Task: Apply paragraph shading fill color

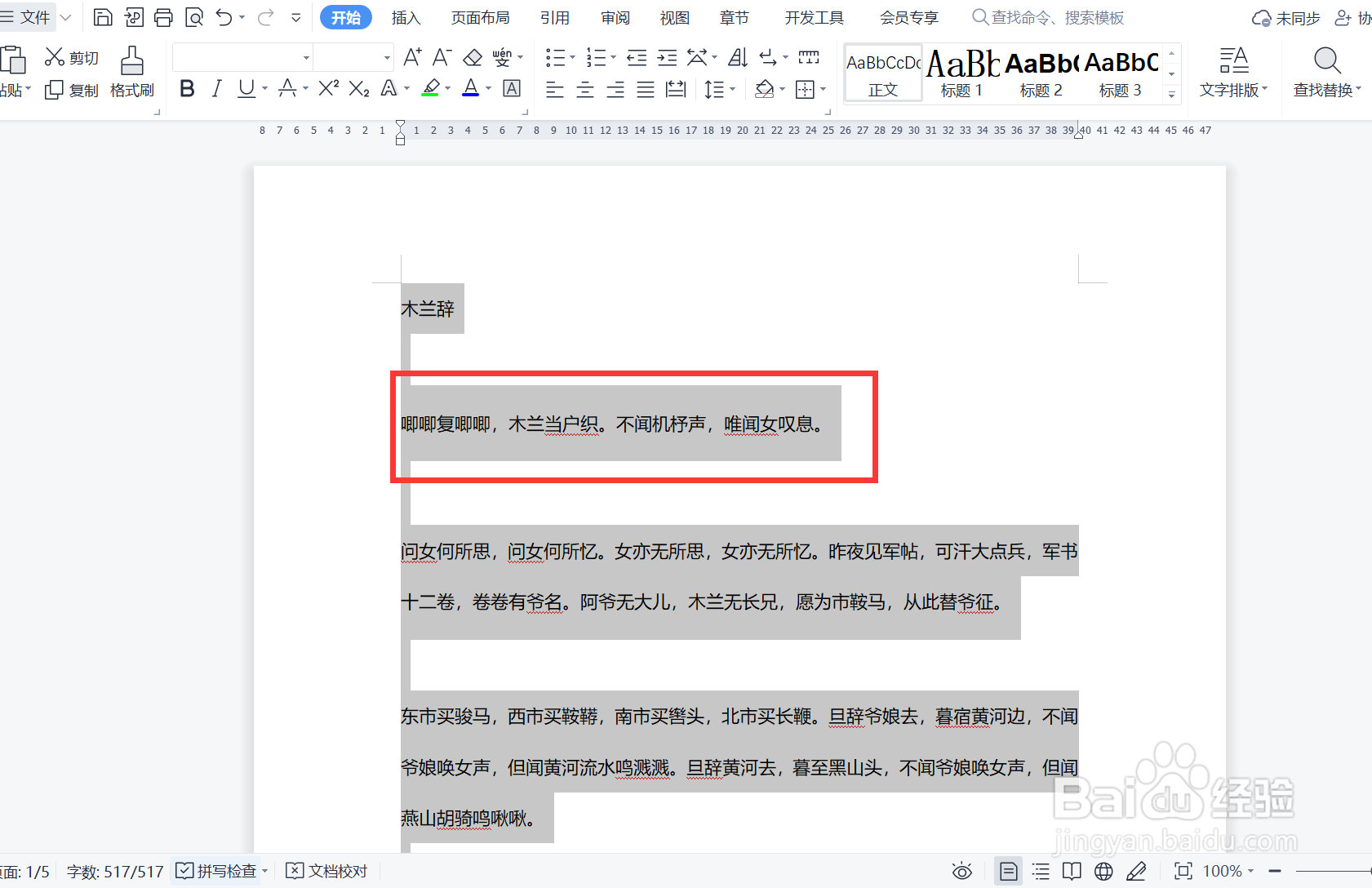Action: pyautogui.click(x=765, y=90)
